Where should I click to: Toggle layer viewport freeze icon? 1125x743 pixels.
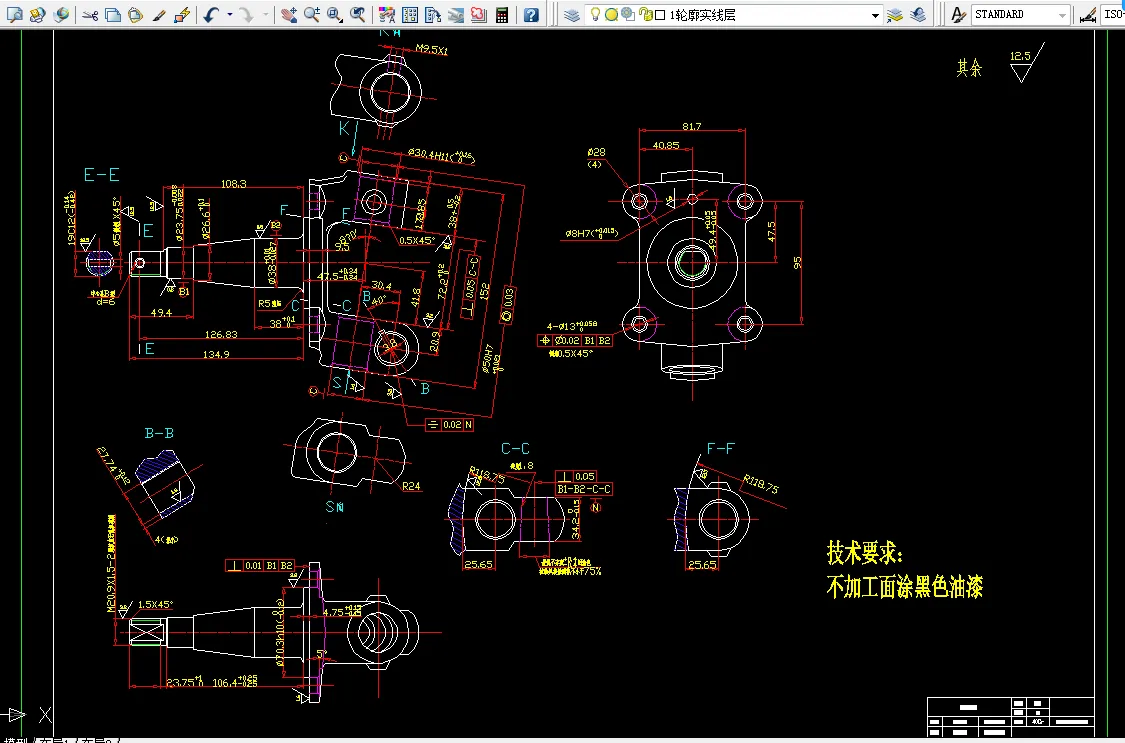pyautogui.click(x=628, y=14)
